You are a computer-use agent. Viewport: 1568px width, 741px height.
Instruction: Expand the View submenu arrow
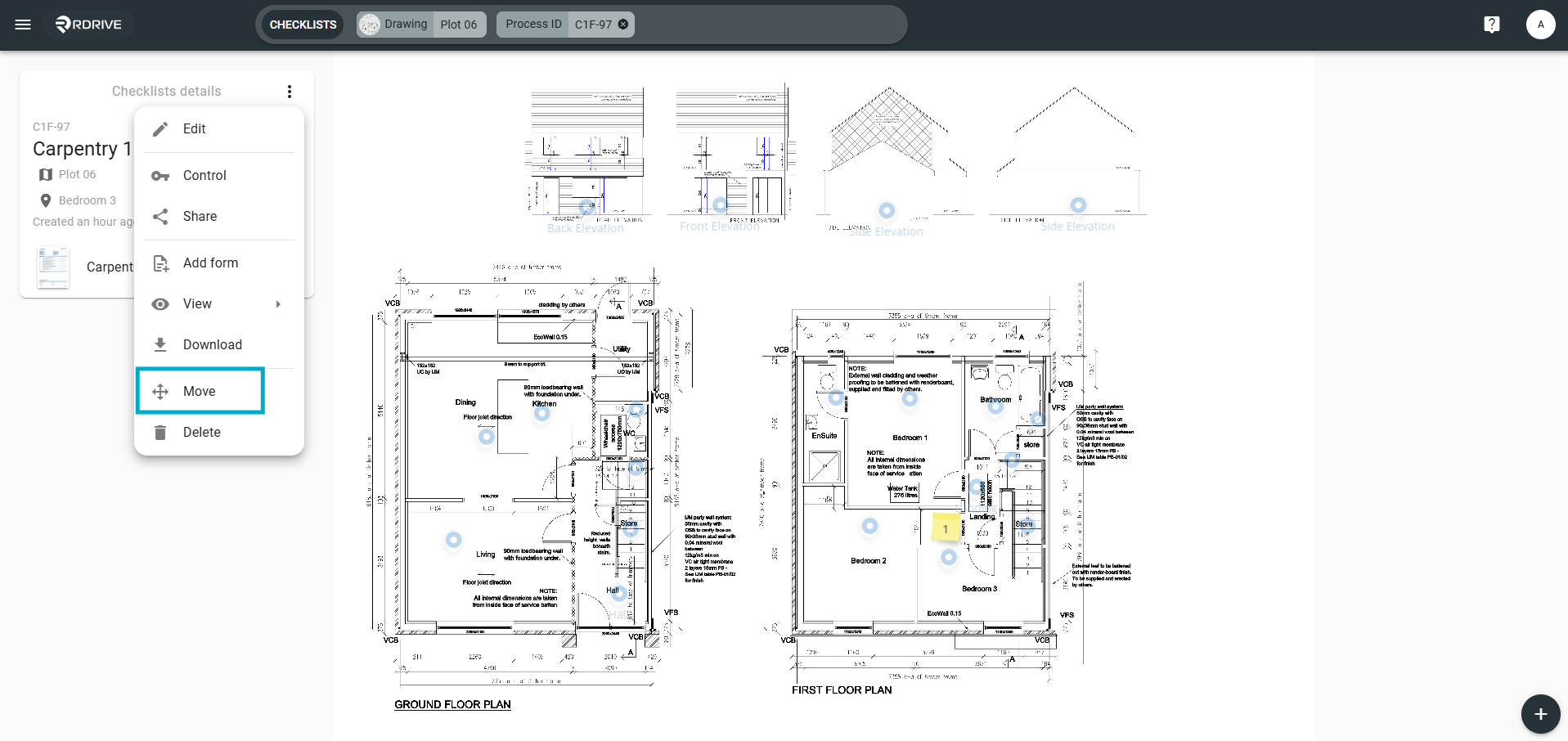point(278,304)
